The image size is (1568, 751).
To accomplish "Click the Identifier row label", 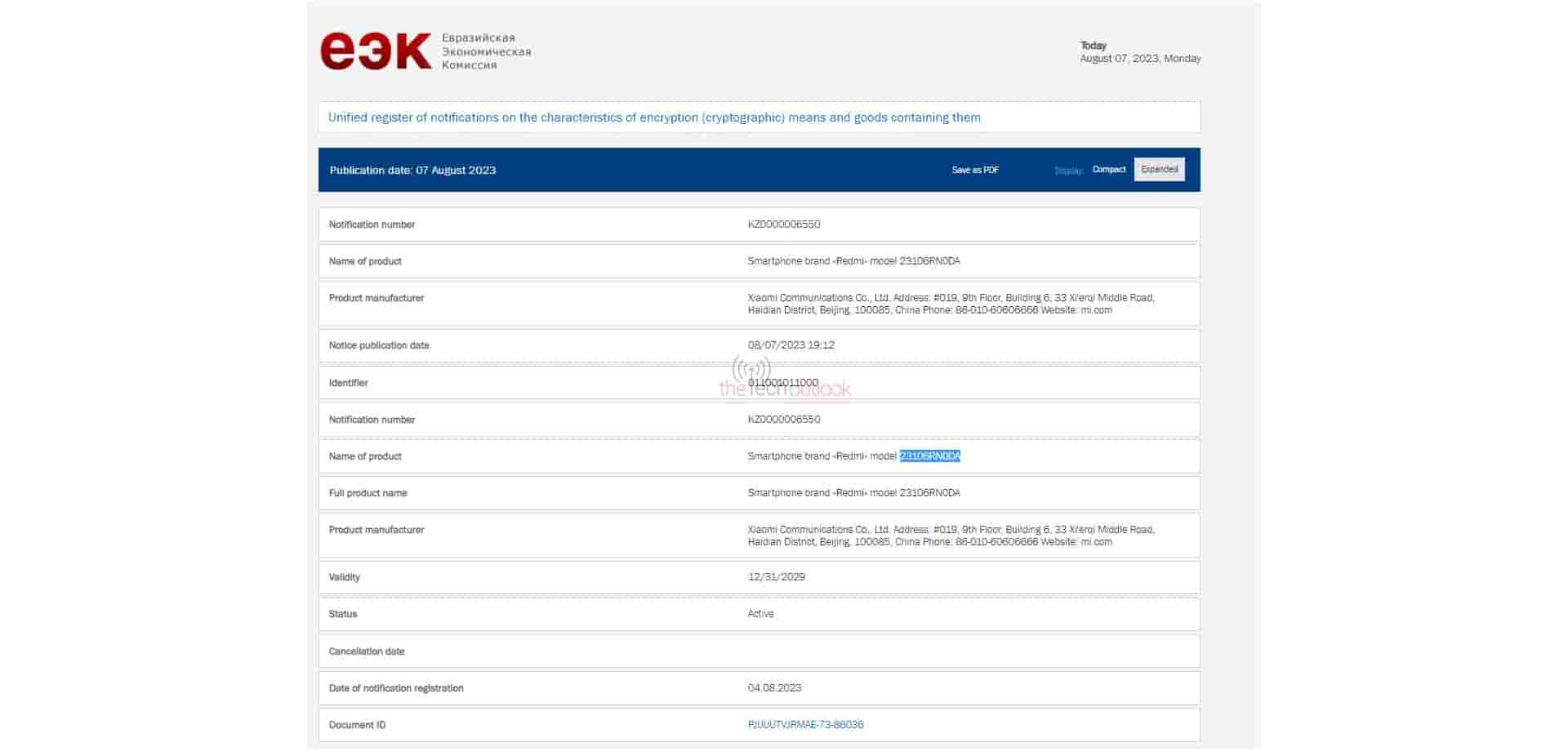I will (348, 383).
